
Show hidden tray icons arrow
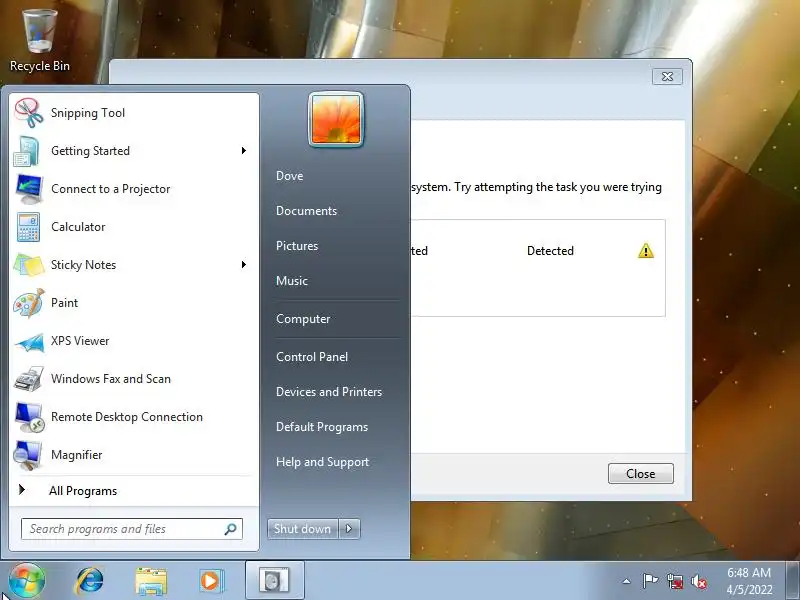coord(626,581)
